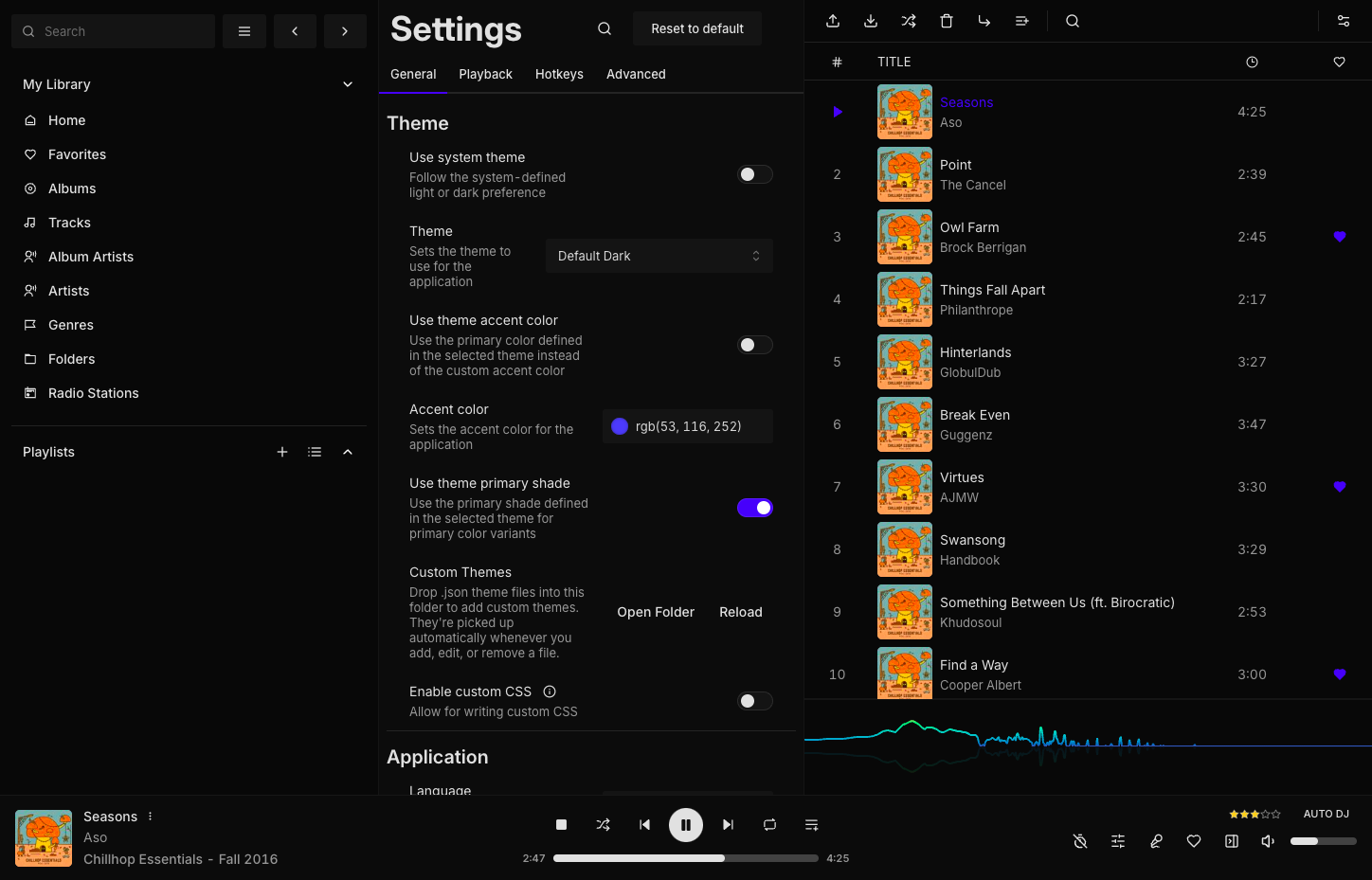Viewport: 1372px width, 880px height.
Task: Toggle Use theme accent color switch
Action: click(755, 345)
